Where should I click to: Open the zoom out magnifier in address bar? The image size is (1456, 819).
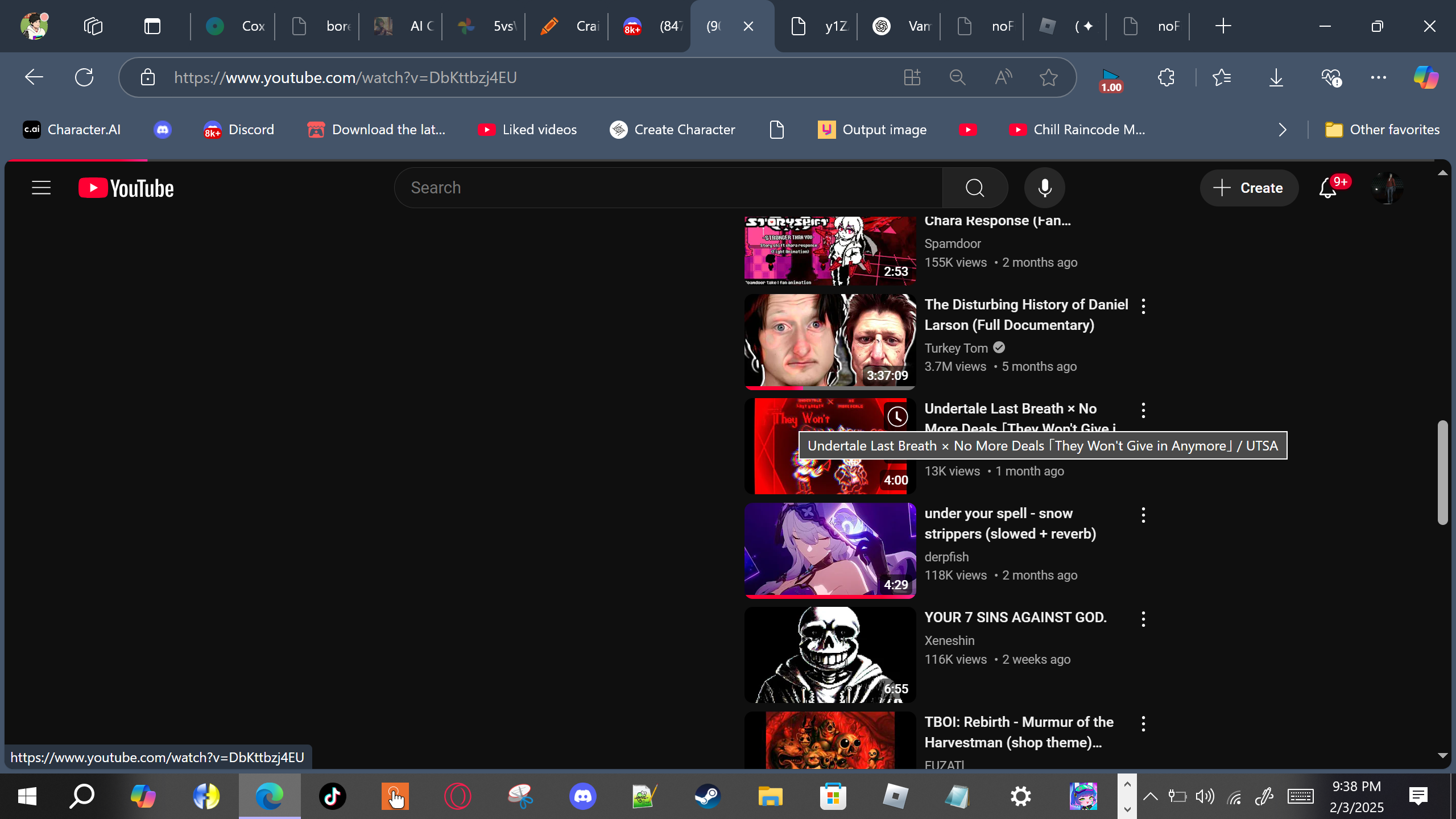click(958, 77)
